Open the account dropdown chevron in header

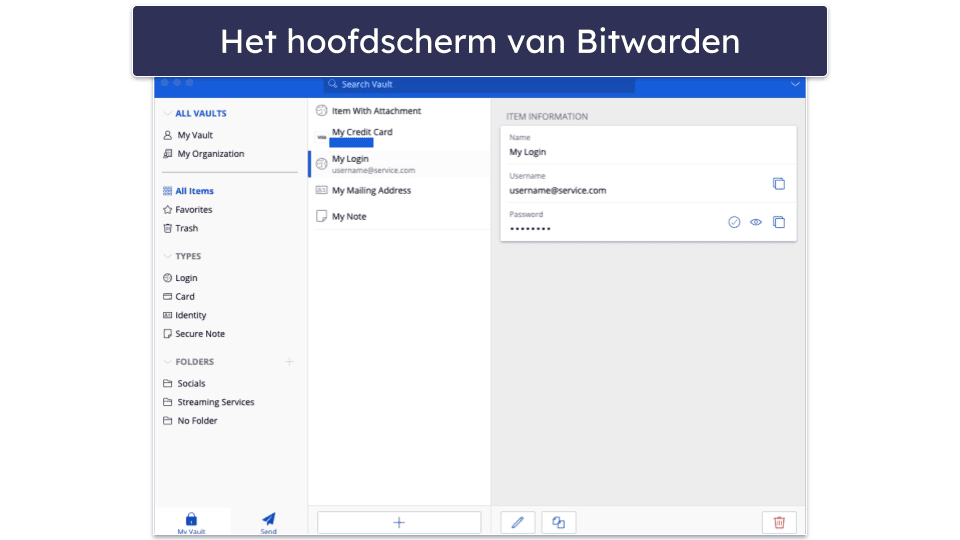click(x=795, y=84)
